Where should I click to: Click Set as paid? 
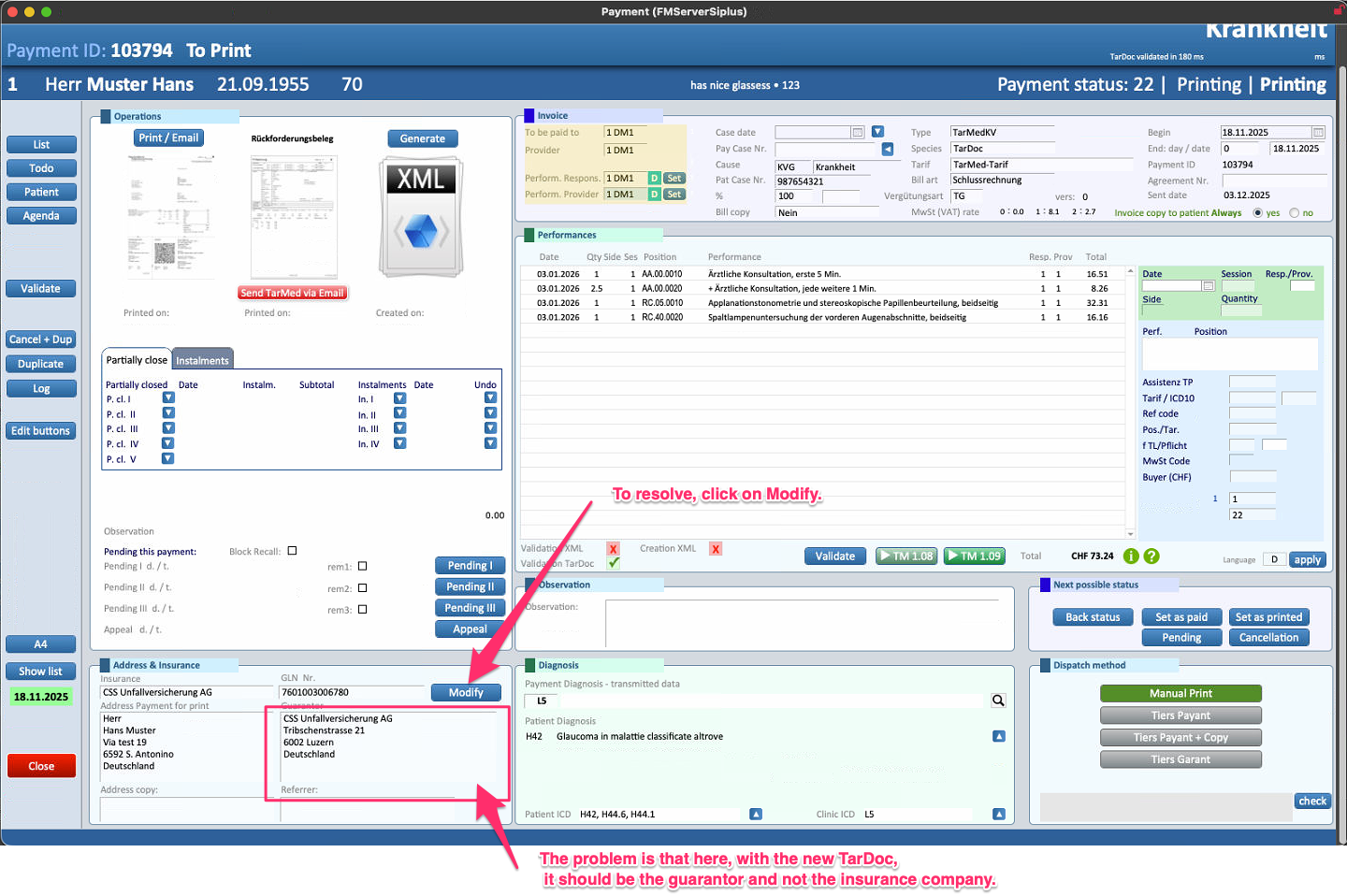[x=1181, y=617]
